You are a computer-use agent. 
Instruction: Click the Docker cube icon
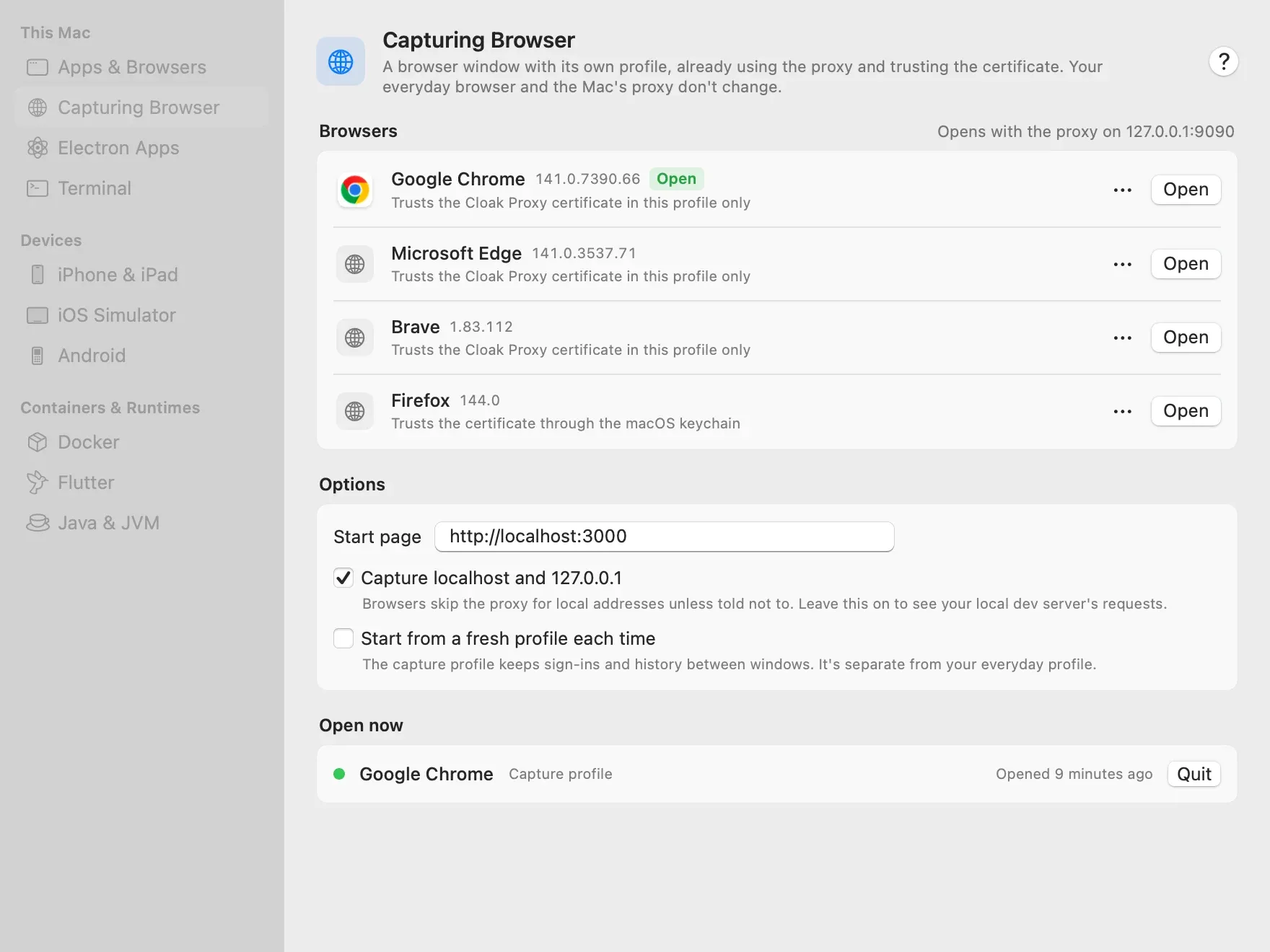click(x=38, y=442)
